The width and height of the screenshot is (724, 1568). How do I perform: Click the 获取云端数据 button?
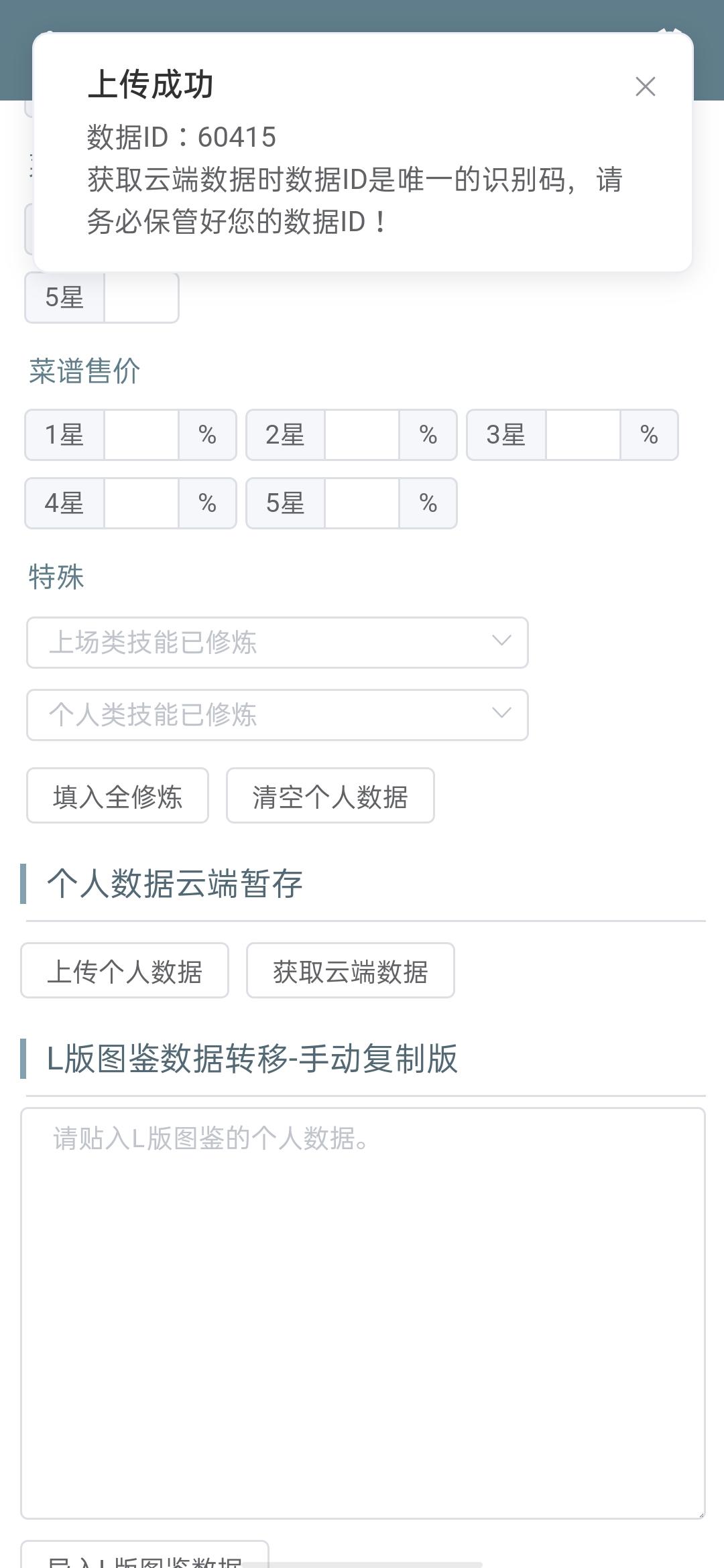pyautogui.click(x=351, y=971)
